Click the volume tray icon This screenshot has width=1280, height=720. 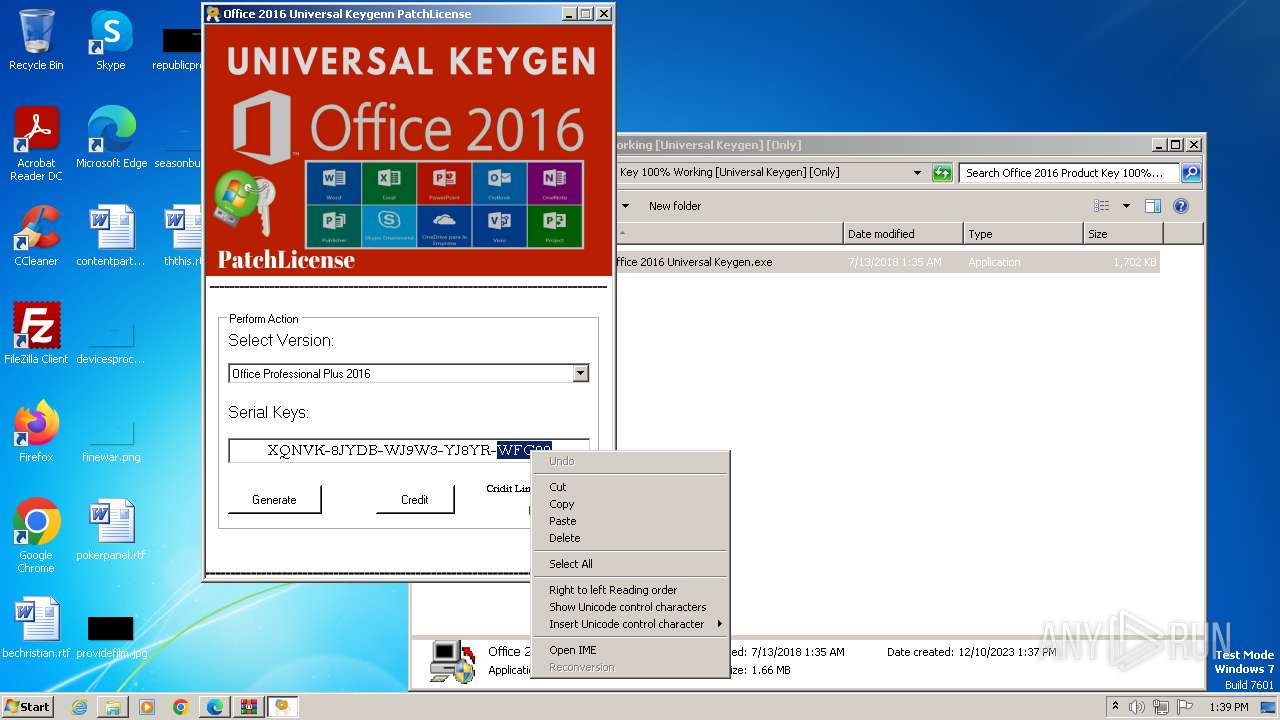click(x=1137, y=707)
